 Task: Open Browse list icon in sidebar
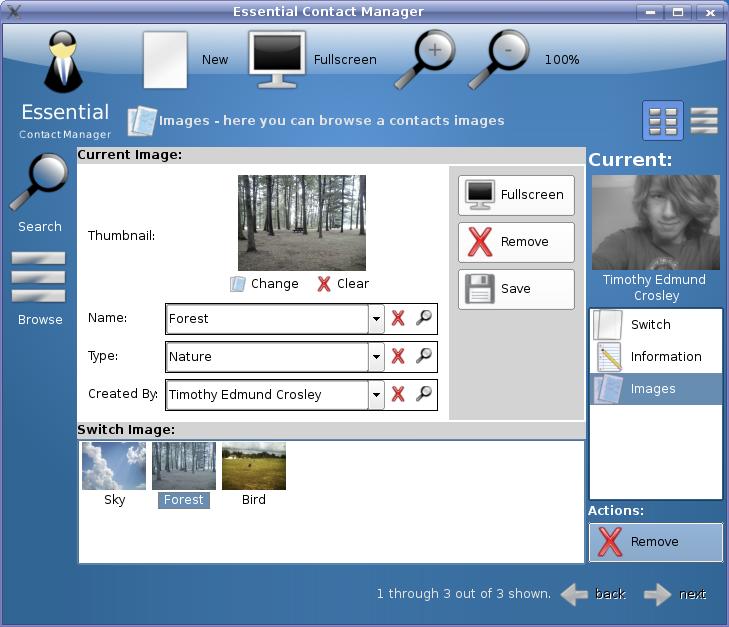[38, 277]
